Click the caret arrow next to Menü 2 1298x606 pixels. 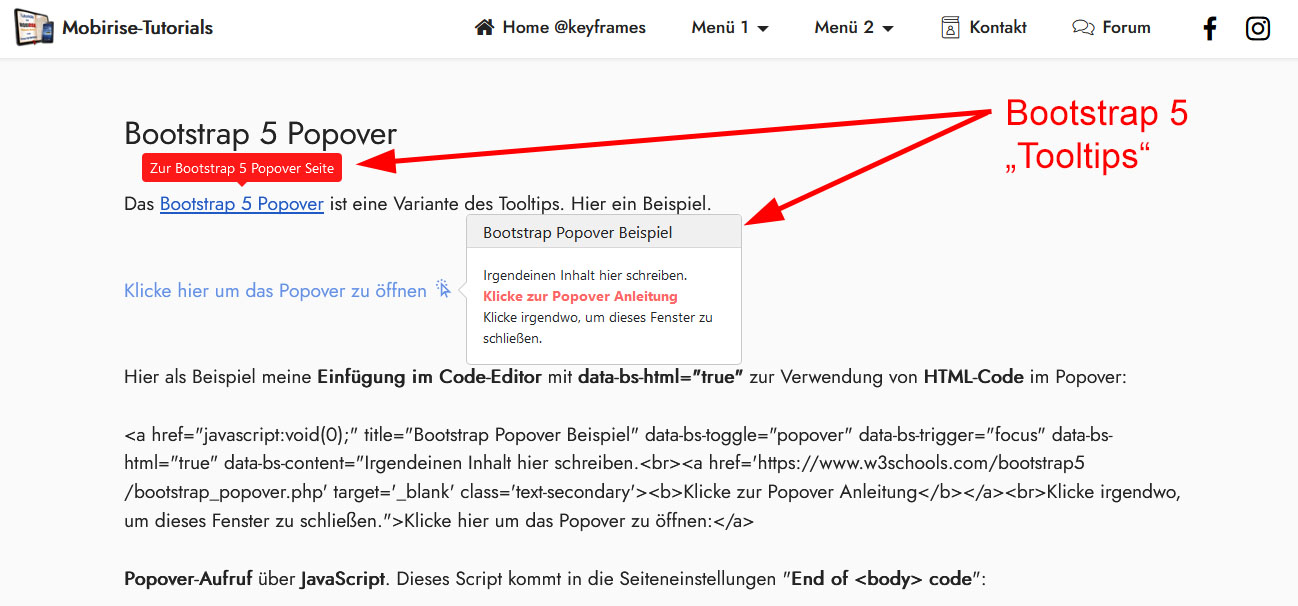tap(888, 29)
